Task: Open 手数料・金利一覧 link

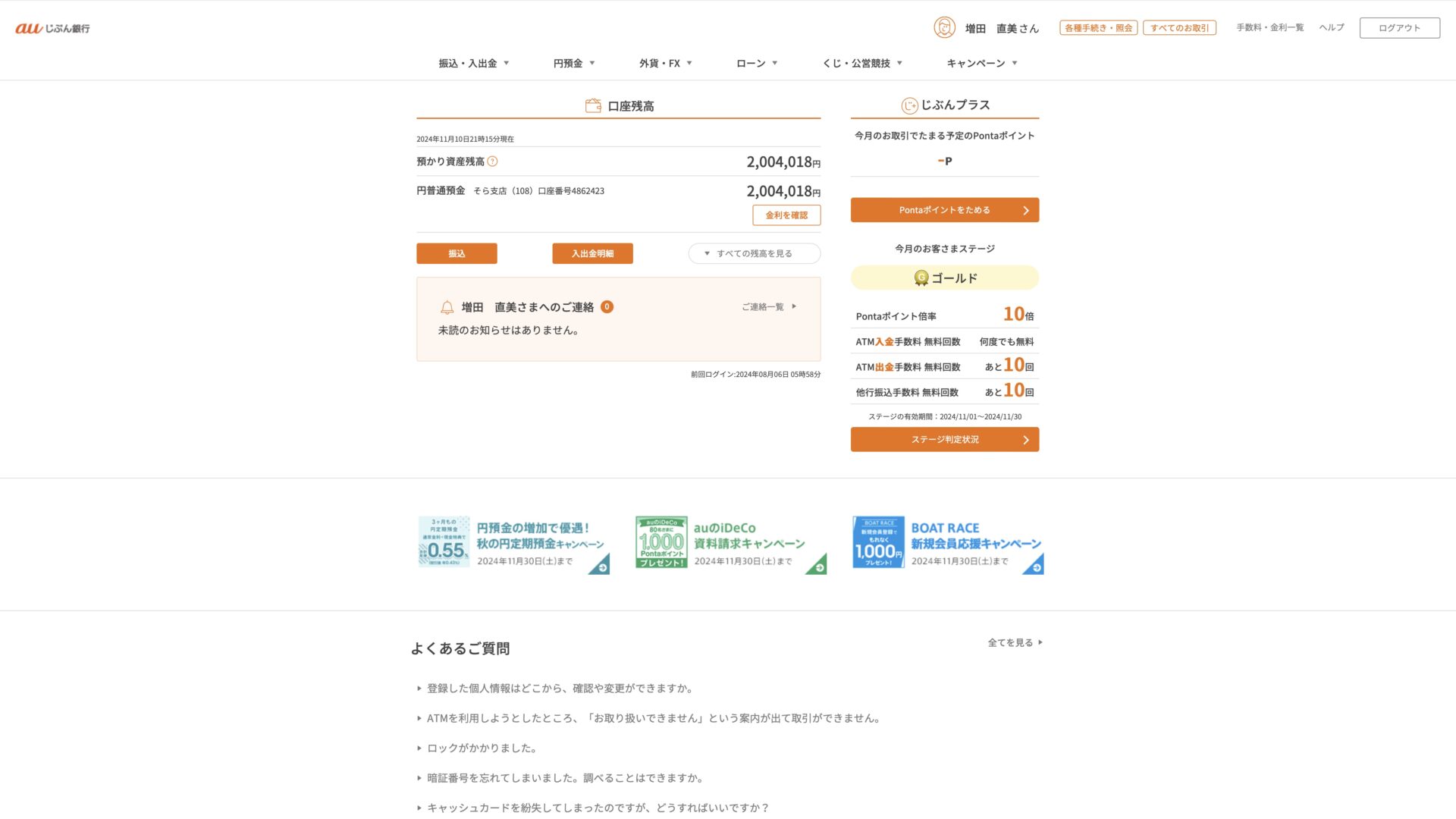Action: tap(1269, 27)
